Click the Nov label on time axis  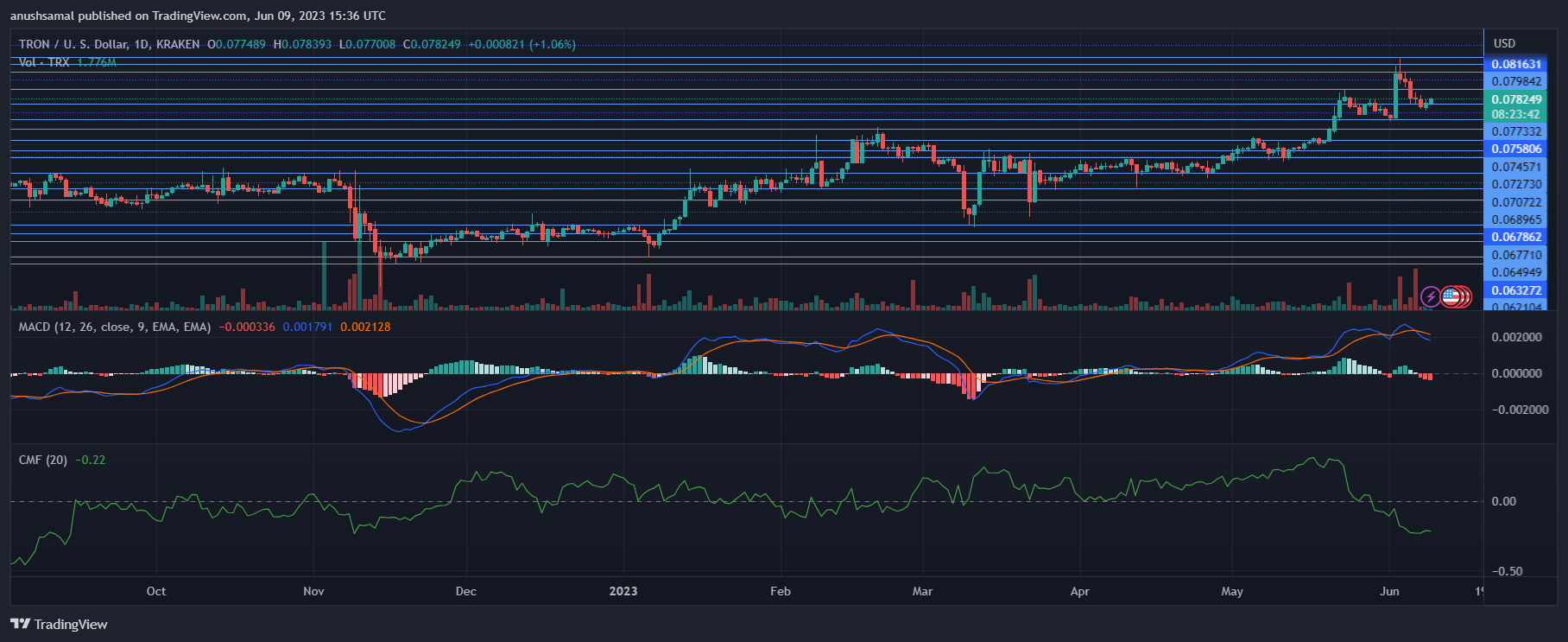pyautogui.click(x=313, y=591)
